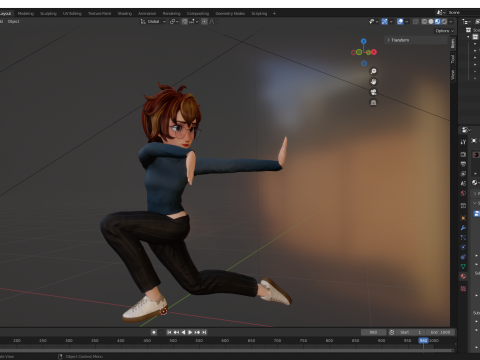The image size is (480, 360).
Task: Open the transform pivot point dropdown
Action: pyautogui.click(x=174, y=21)
